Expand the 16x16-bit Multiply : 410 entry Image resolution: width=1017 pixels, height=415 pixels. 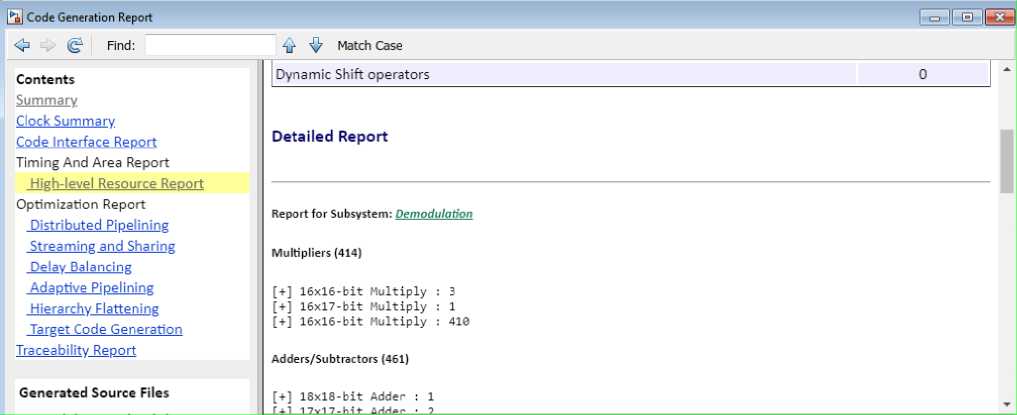(x=281, y=322)
